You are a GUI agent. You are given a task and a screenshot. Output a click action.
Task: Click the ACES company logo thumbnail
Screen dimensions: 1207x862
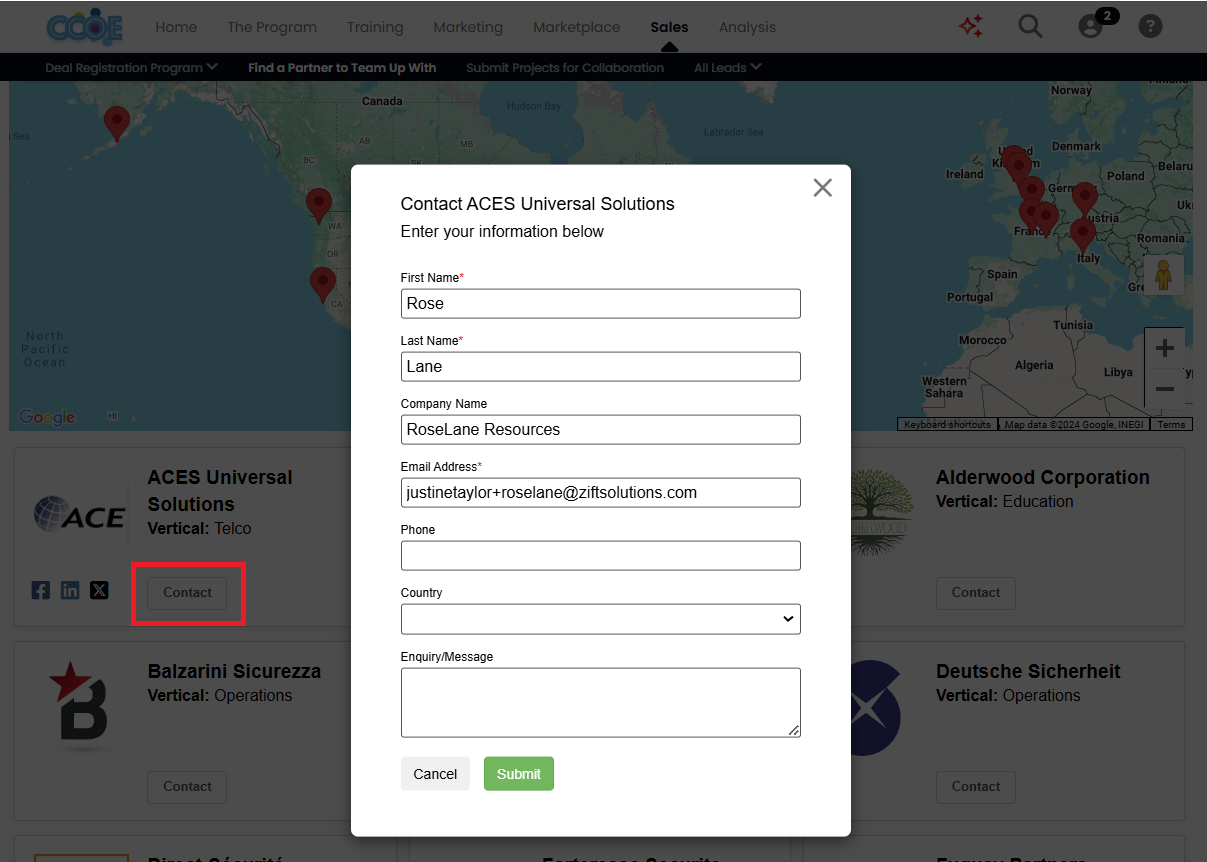[79, 515]
